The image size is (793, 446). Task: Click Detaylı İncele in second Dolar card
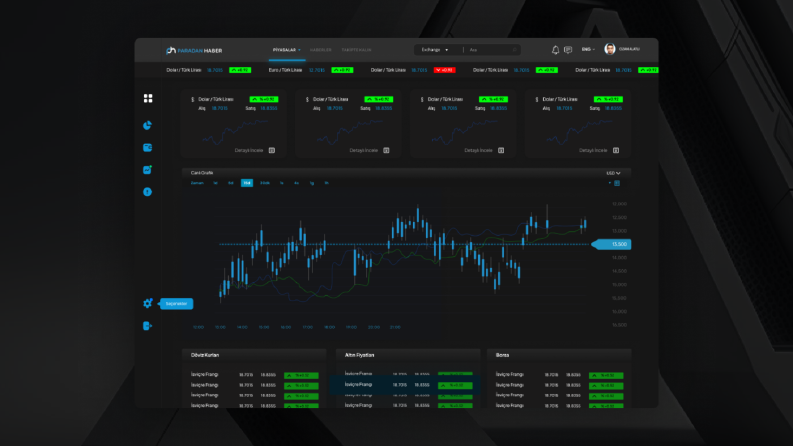pos(364,150)
